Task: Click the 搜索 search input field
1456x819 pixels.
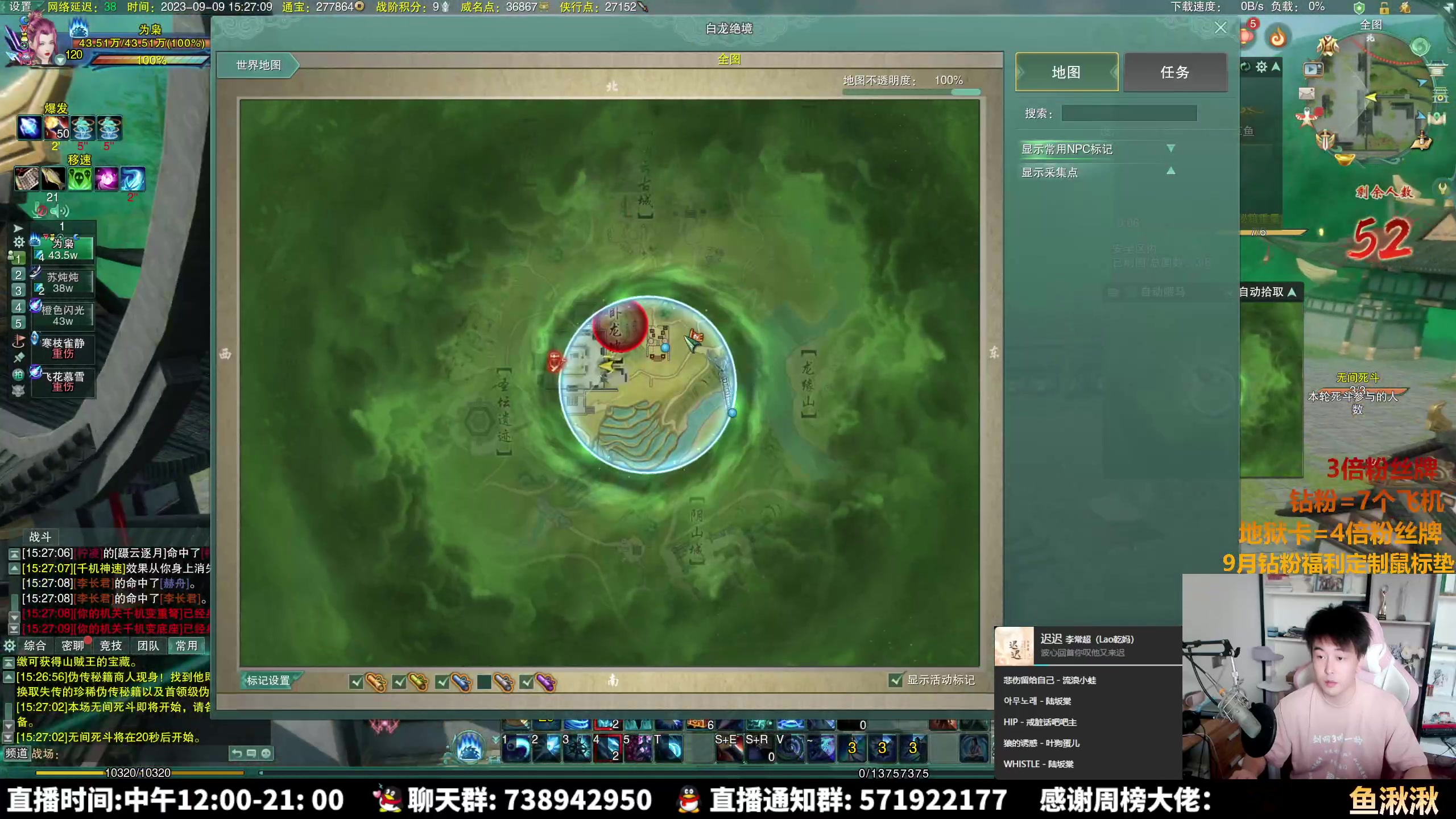Action: pyautogui.click(x=1129, y=113)
